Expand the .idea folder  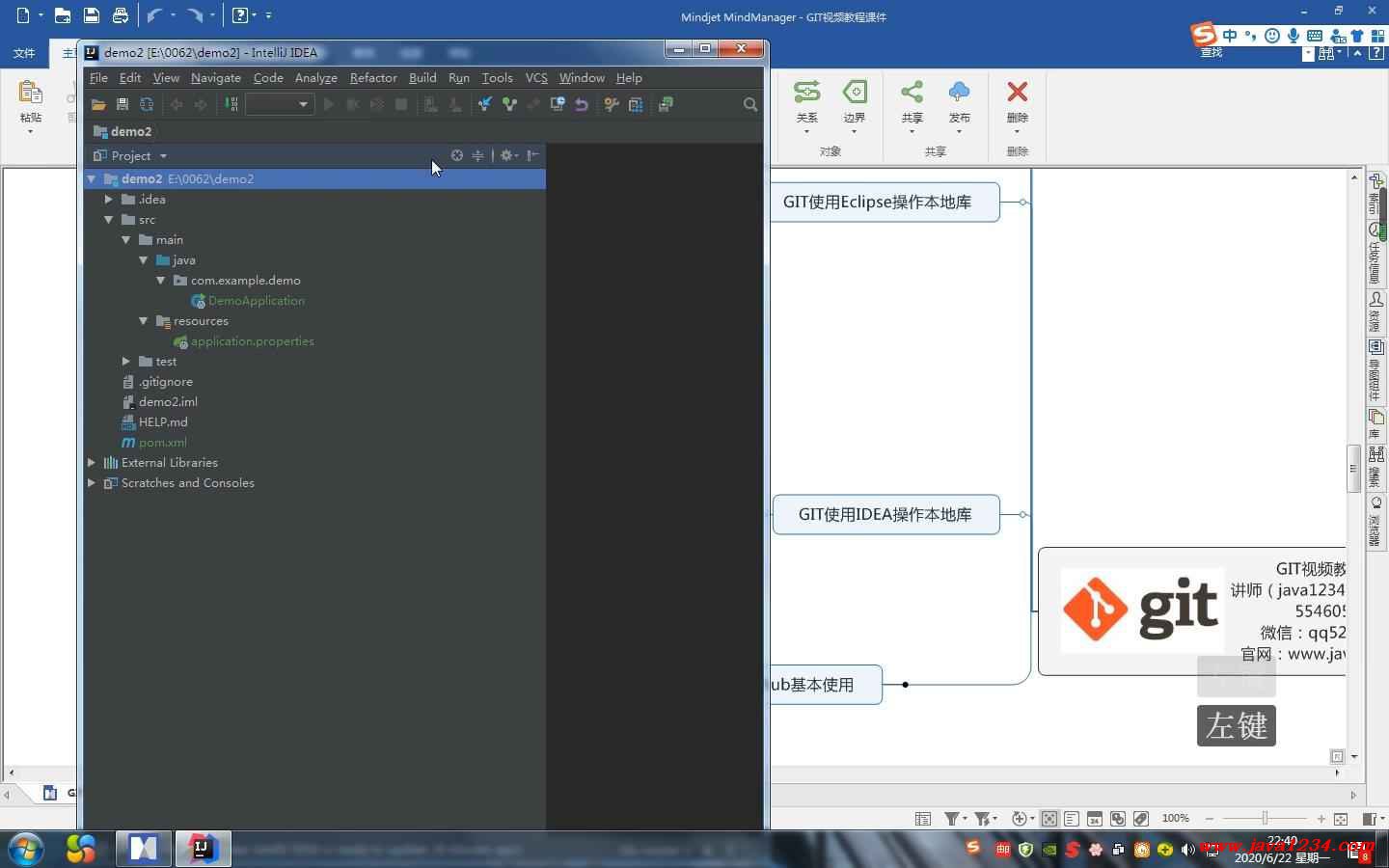[109, 199]
